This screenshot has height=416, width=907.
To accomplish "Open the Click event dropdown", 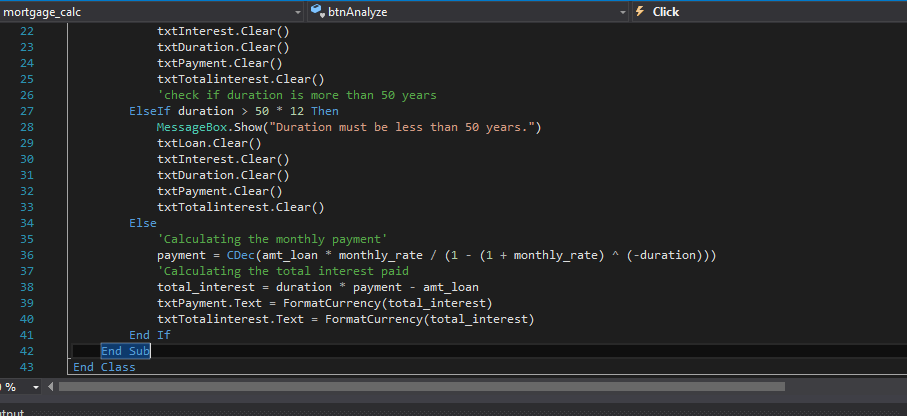I will 769,12.
